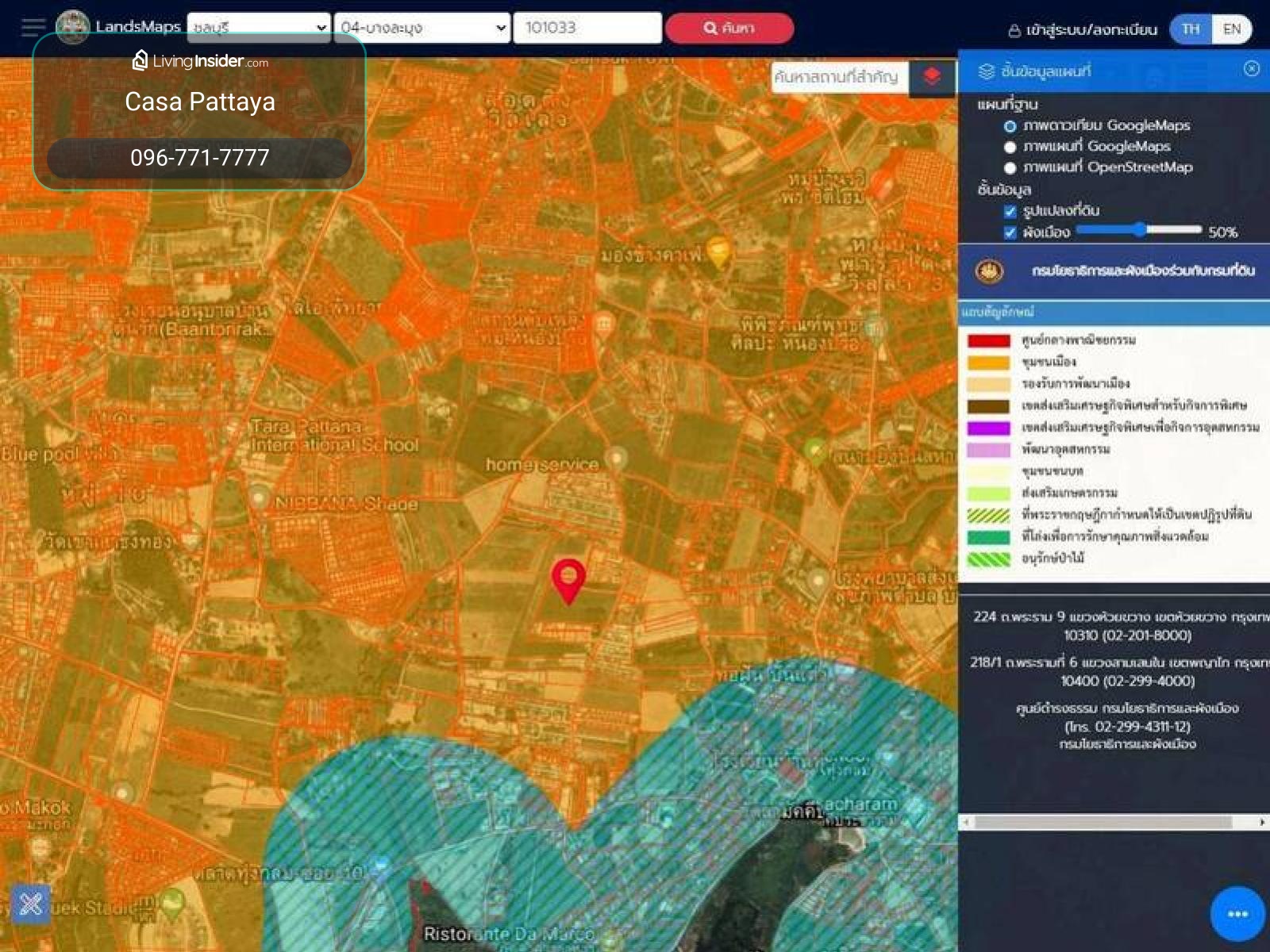Click the measuring tools icon
This screenshot has width=1270, height=952.
pyautogui.click(x=31, y=904)
